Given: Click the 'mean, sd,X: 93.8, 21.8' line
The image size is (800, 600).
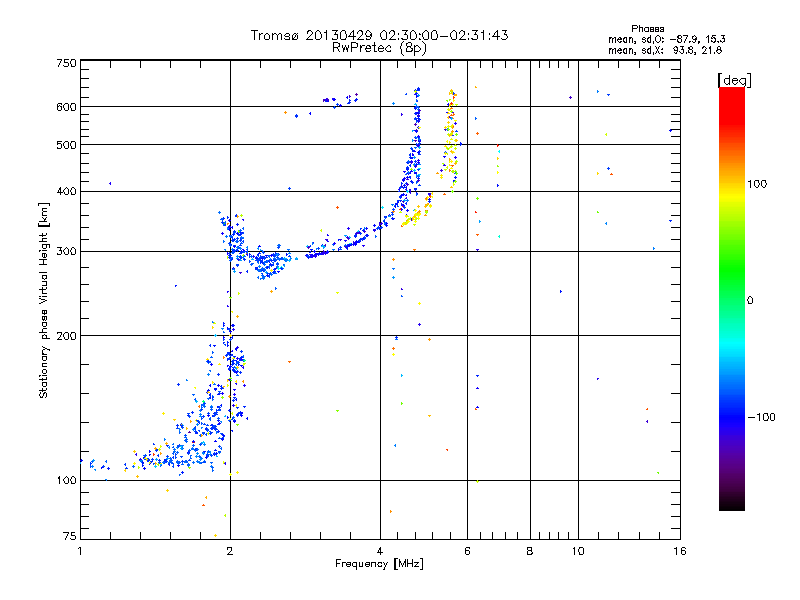Looking at the screenshot, I should click(665, 50).
